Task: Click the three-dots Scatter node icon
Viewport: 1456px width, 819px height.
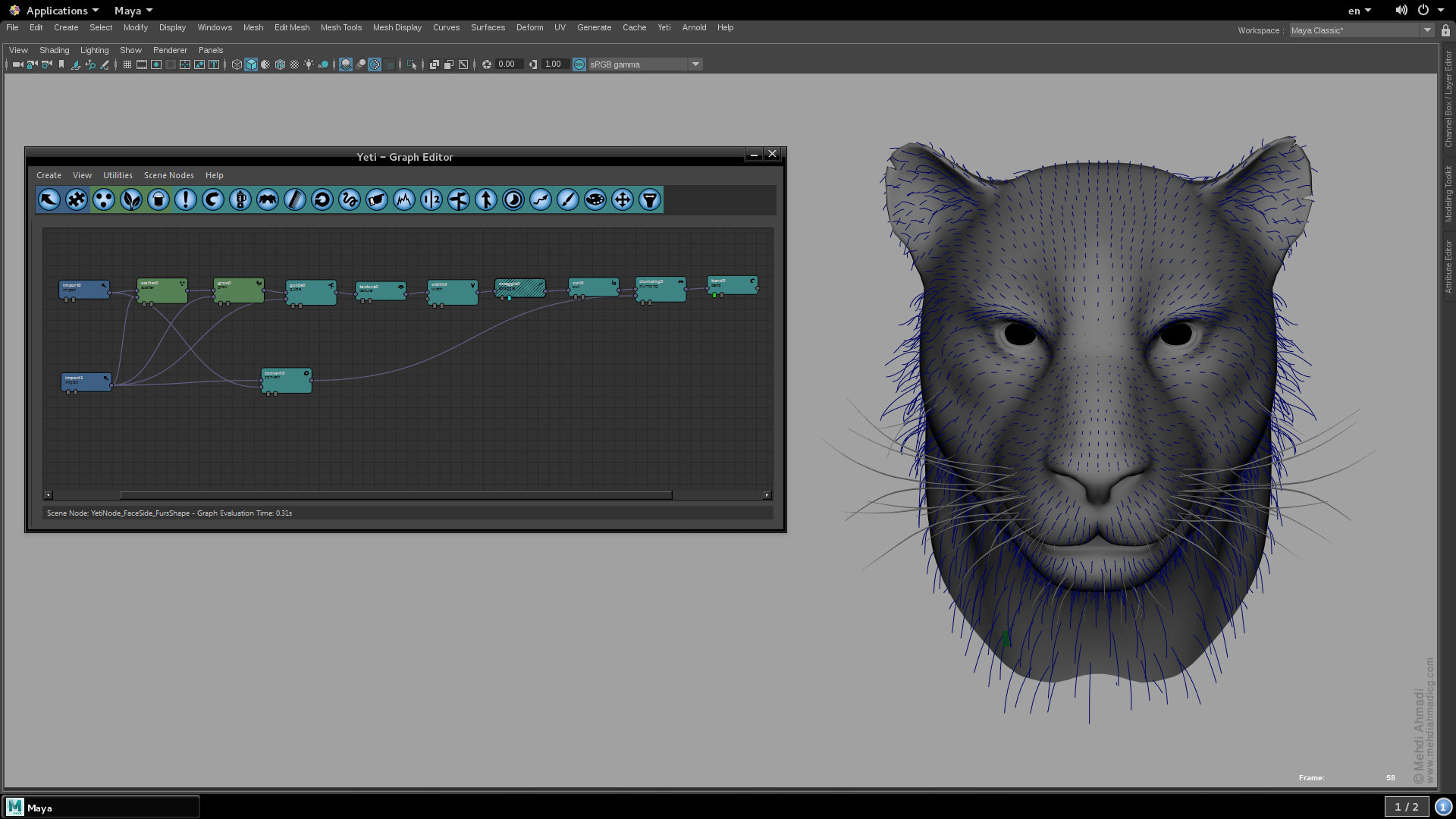Action: 104,199
